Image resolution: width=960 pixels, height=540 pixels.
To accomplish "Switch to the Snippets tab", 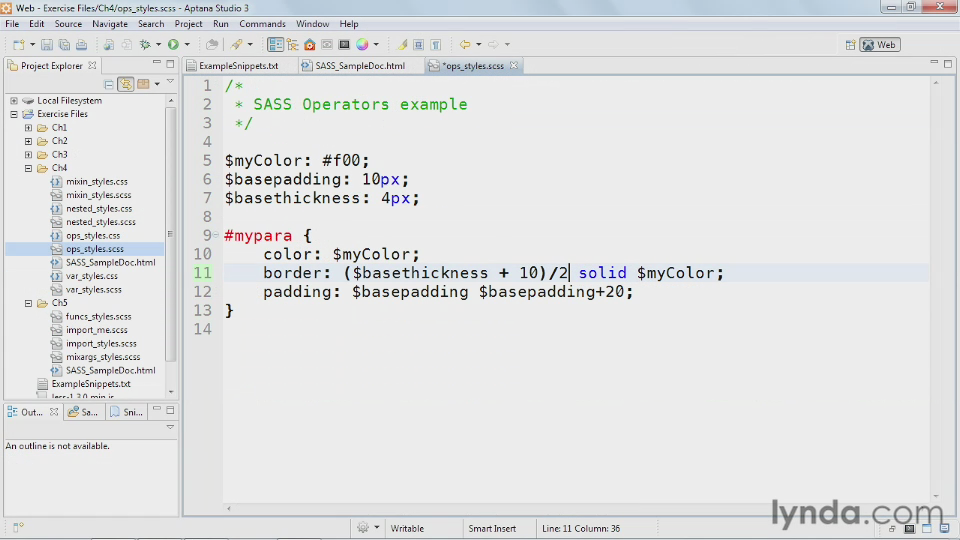I will (x=127, y=412).
